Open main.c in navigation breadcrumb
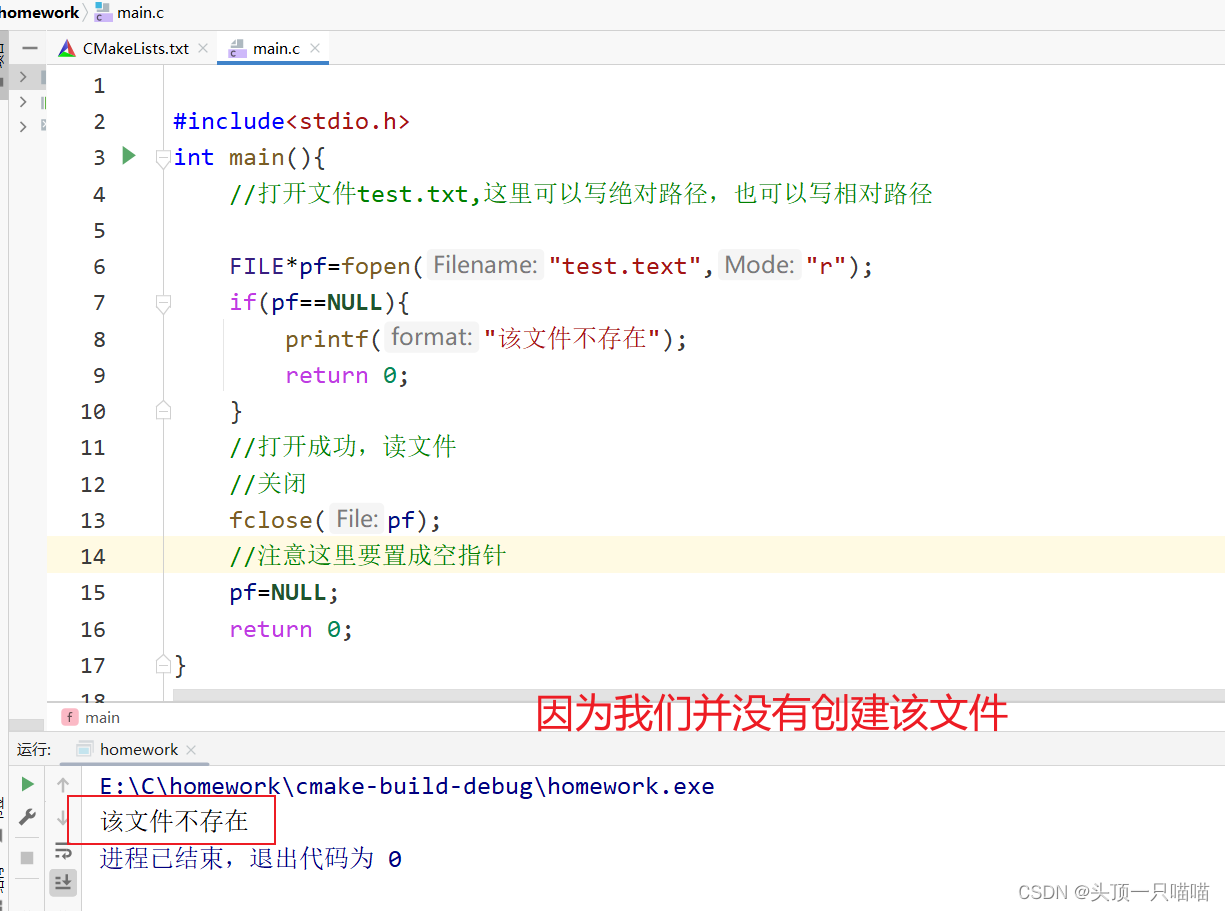The height and width of the screenshot is (911, 1225). pyautogui.click(x=140, y=12)
